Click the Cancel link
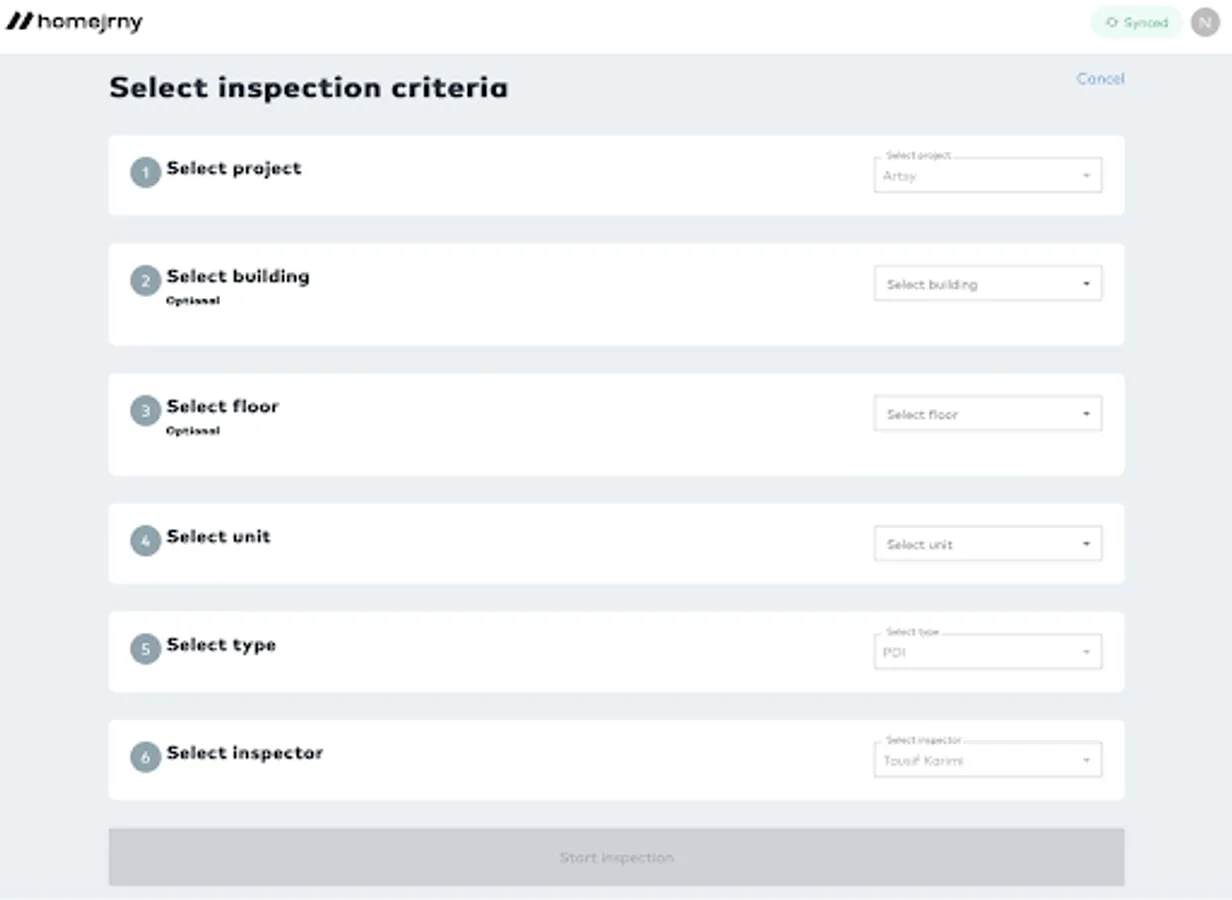Viewport: 1232px width, 900px height. pos(1100,79)
